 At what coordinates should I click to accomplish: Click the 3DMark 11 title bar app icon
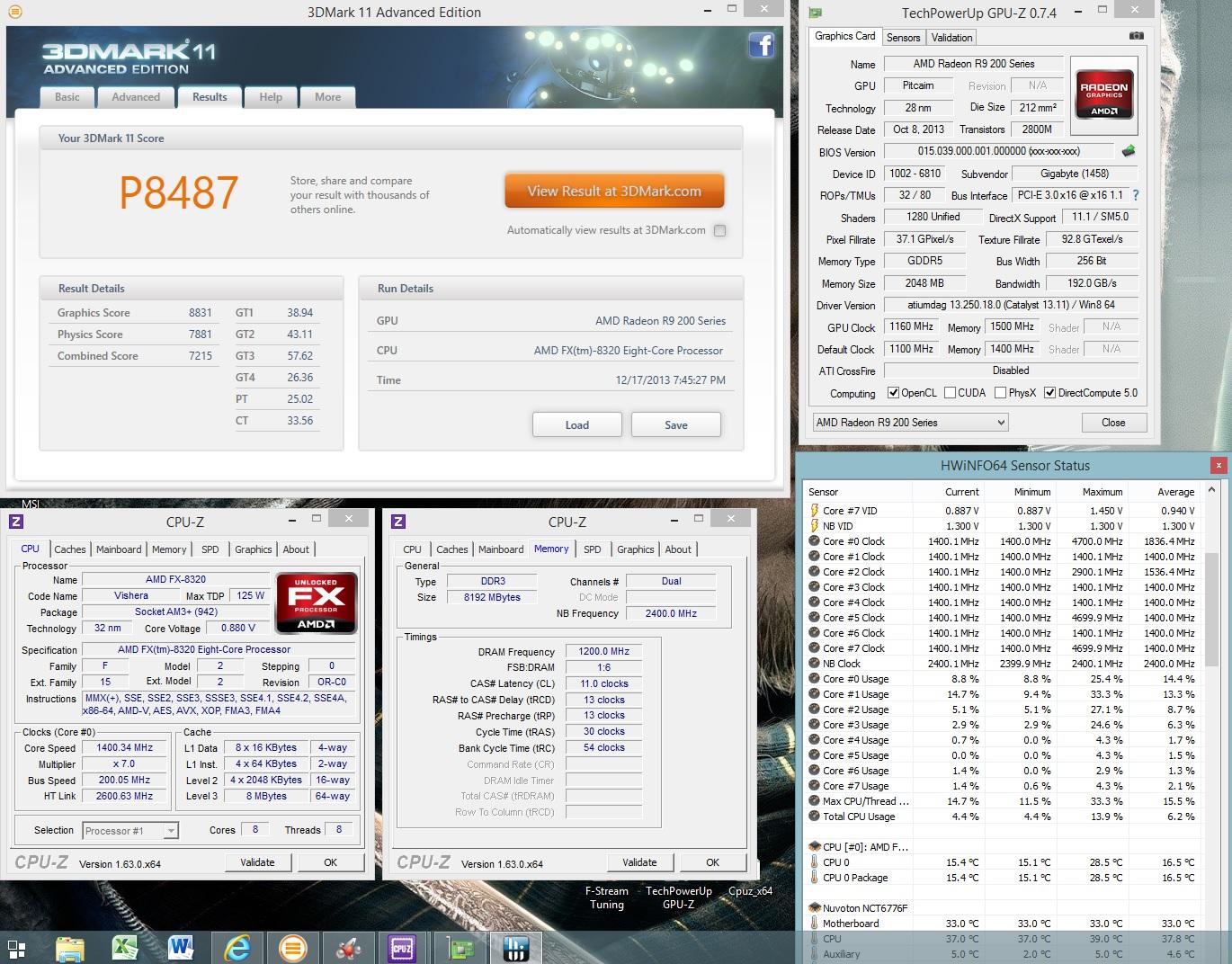click(x=14, y=13)
